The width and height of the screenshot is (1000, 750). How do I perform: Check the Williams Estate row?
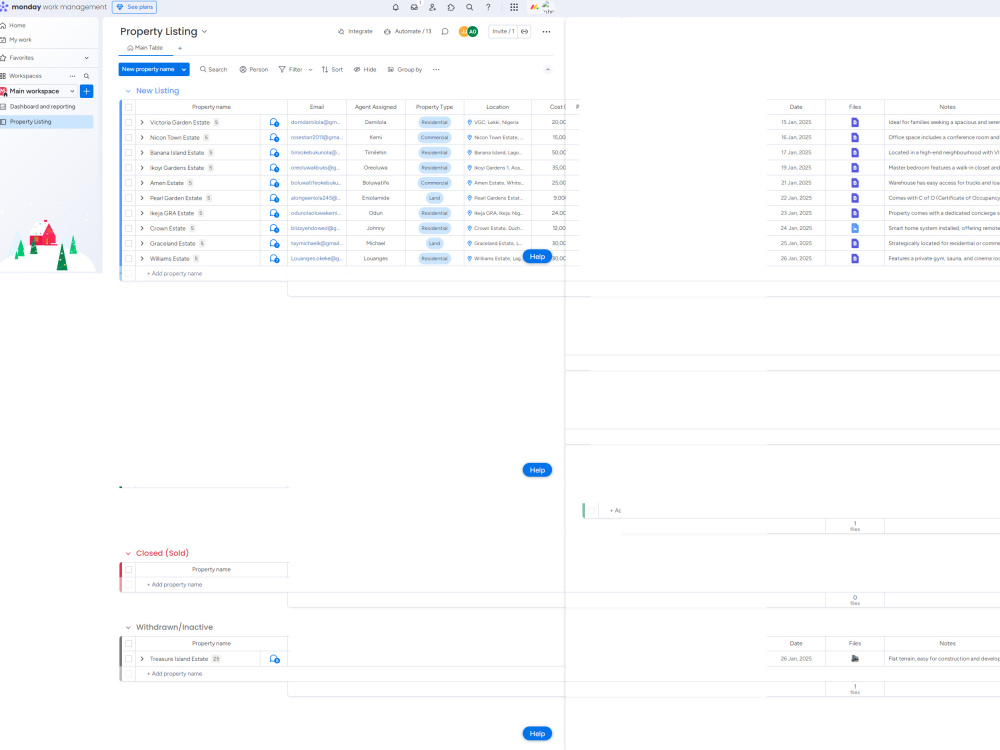129,259
